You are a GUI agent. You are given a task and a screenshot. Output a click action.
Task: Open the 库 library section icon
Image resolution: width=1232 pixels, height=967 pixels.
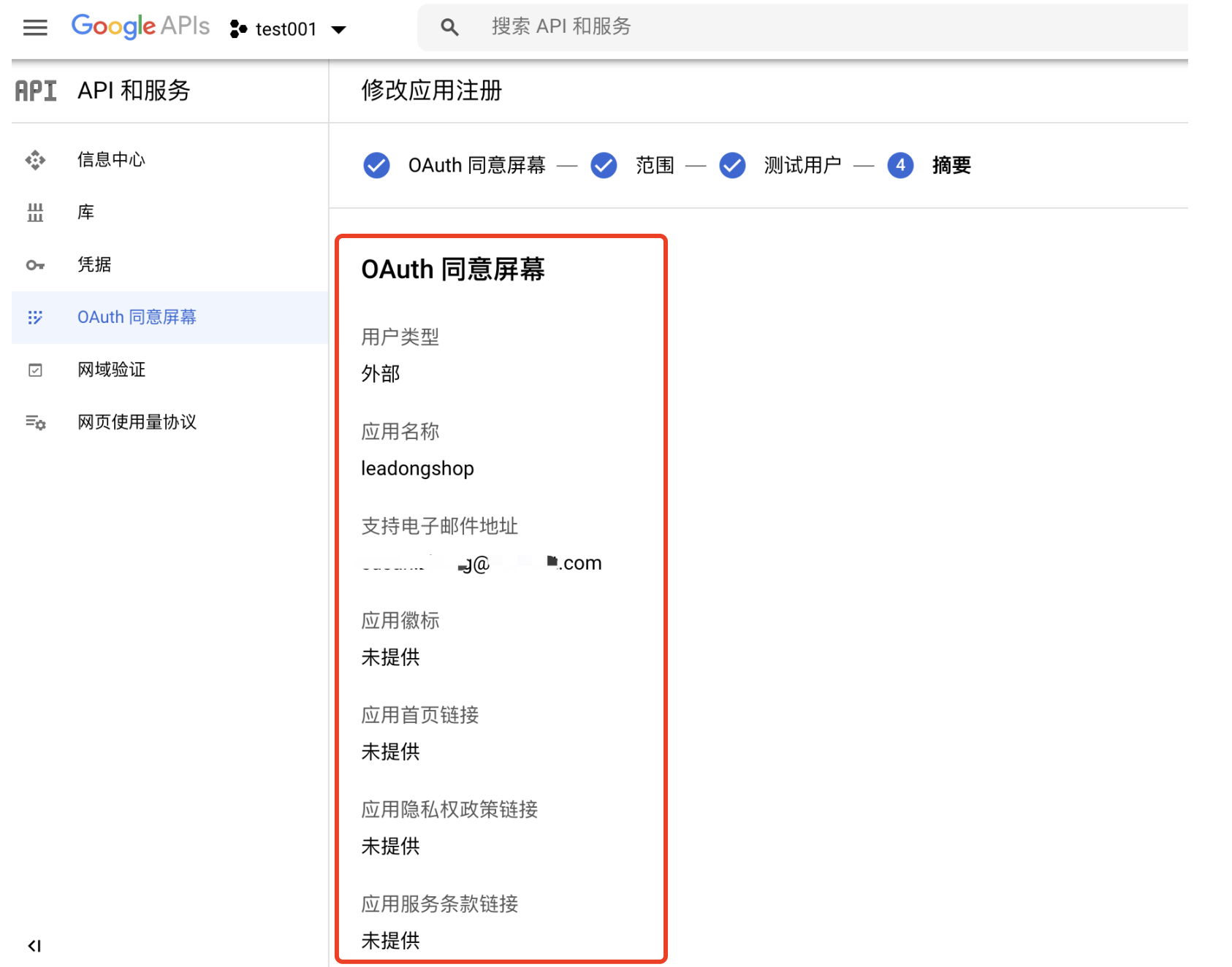(x=35, y=212)
